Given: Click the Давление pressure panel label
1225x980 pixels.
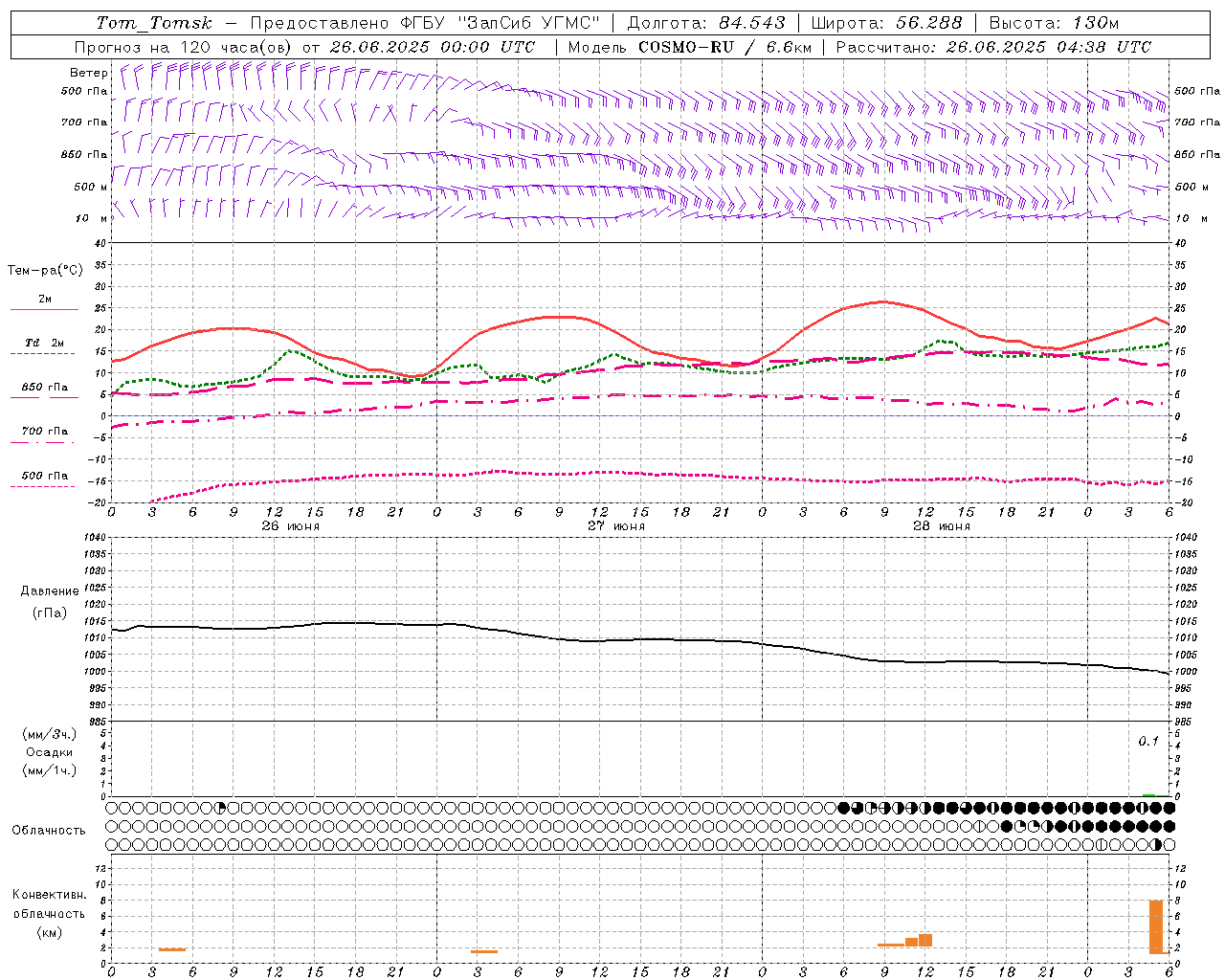Looking at the screenshot, I should pyautogui.click(x=50, y=591).
